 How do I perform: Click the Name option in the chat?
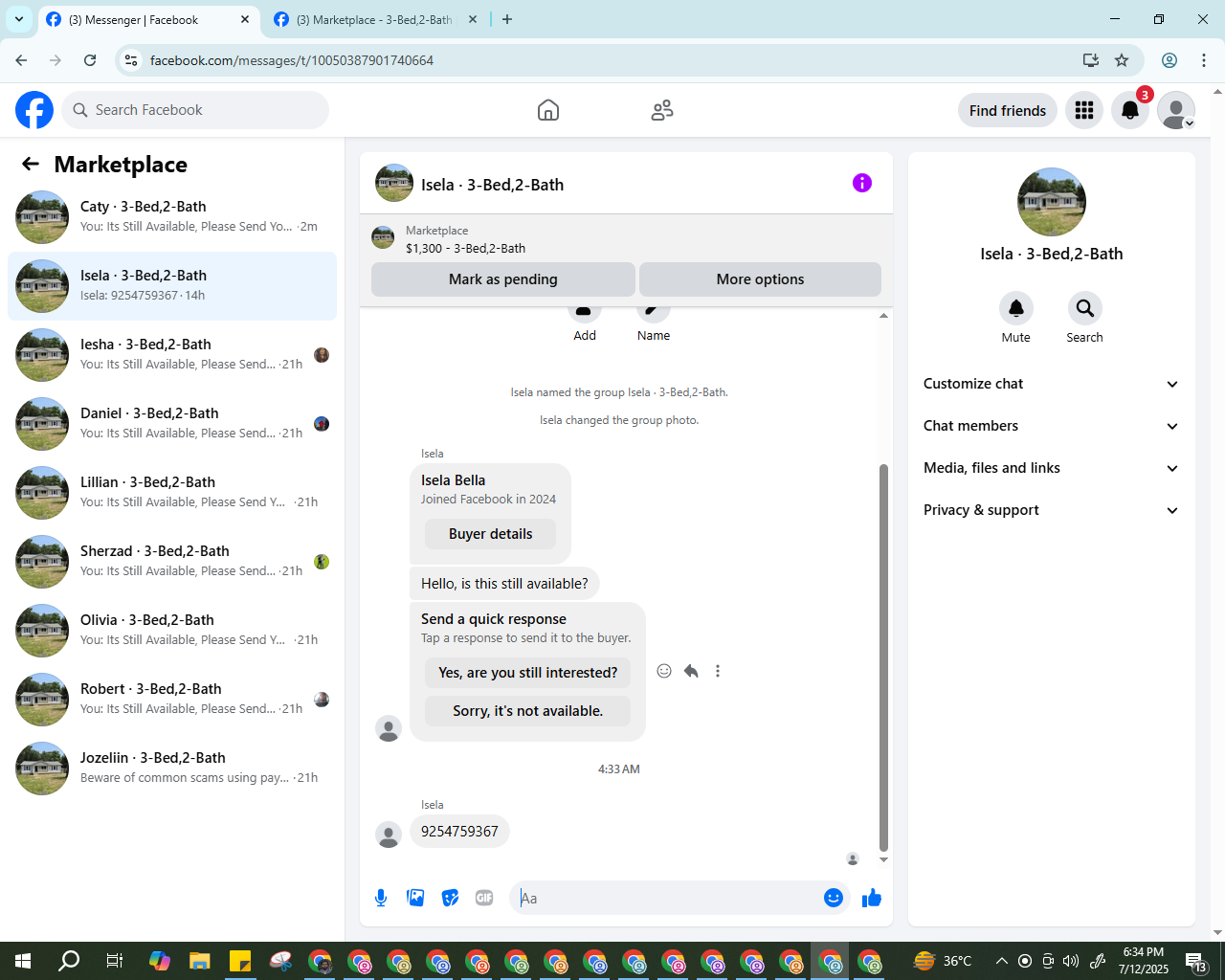tap(654, 323)
